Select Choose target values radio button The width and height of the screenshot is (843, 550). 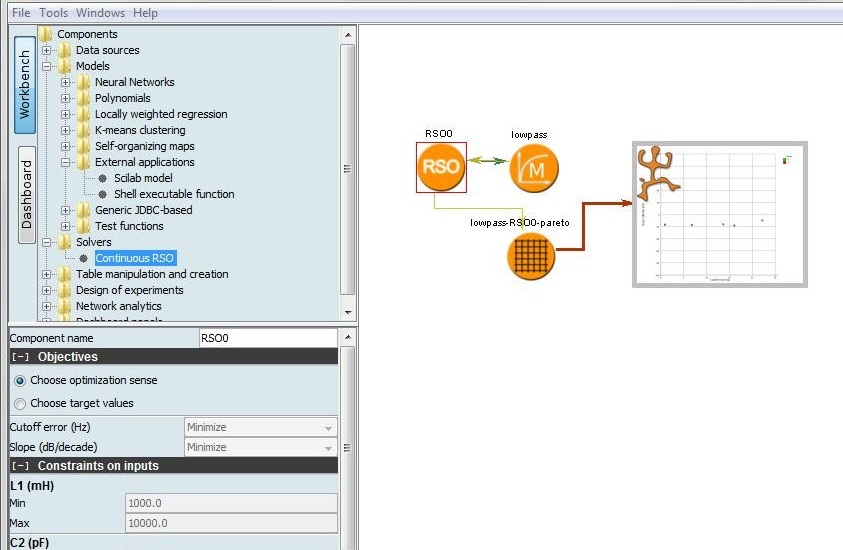pos(20,404)
